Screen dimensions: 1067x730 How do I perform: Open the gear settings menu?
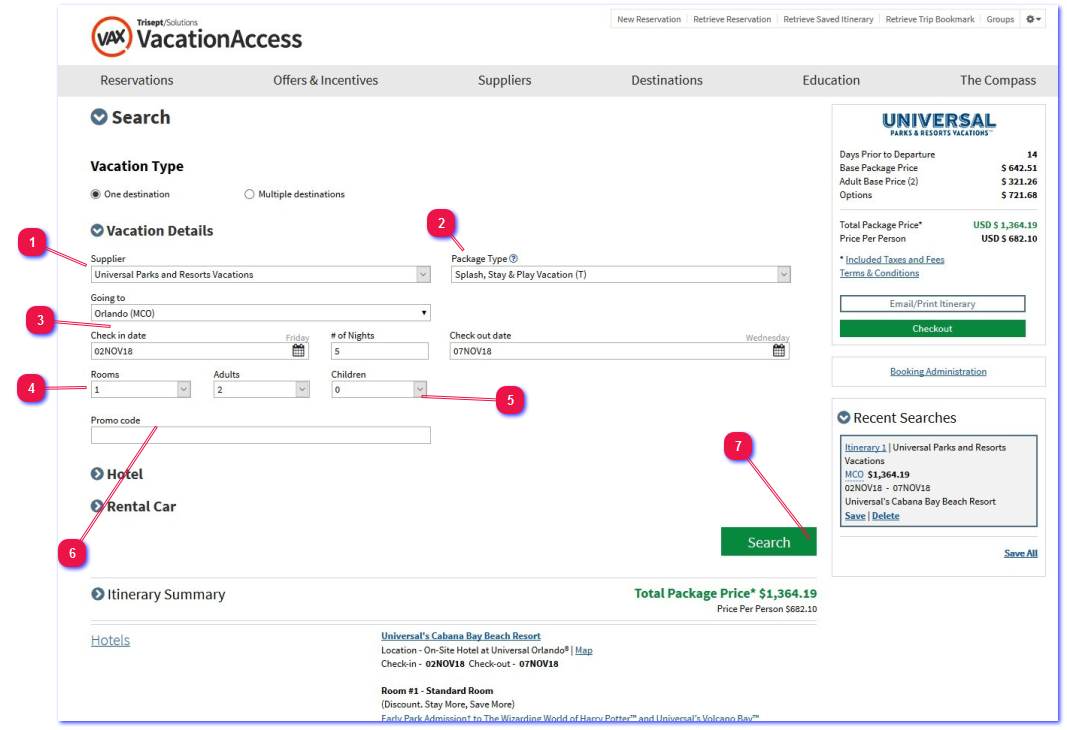coord(1034,19)
